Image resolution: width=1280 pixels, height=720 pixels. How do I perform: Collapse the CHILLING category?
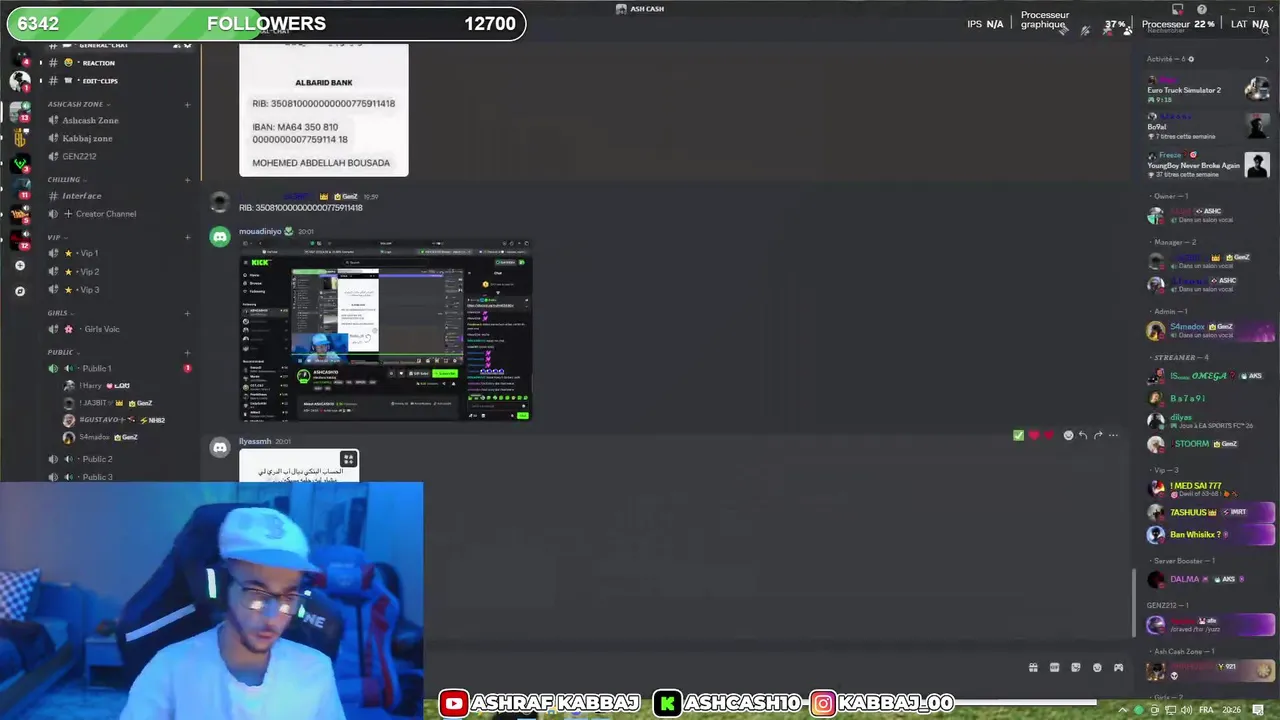tap(66, 180)
